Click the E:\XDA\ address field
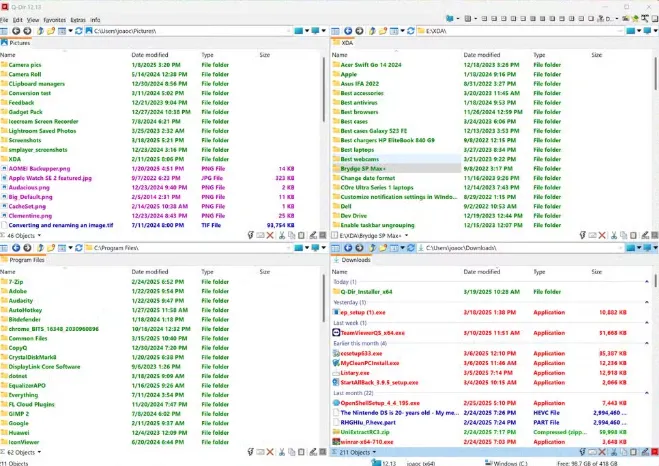 tap(520, 31)
